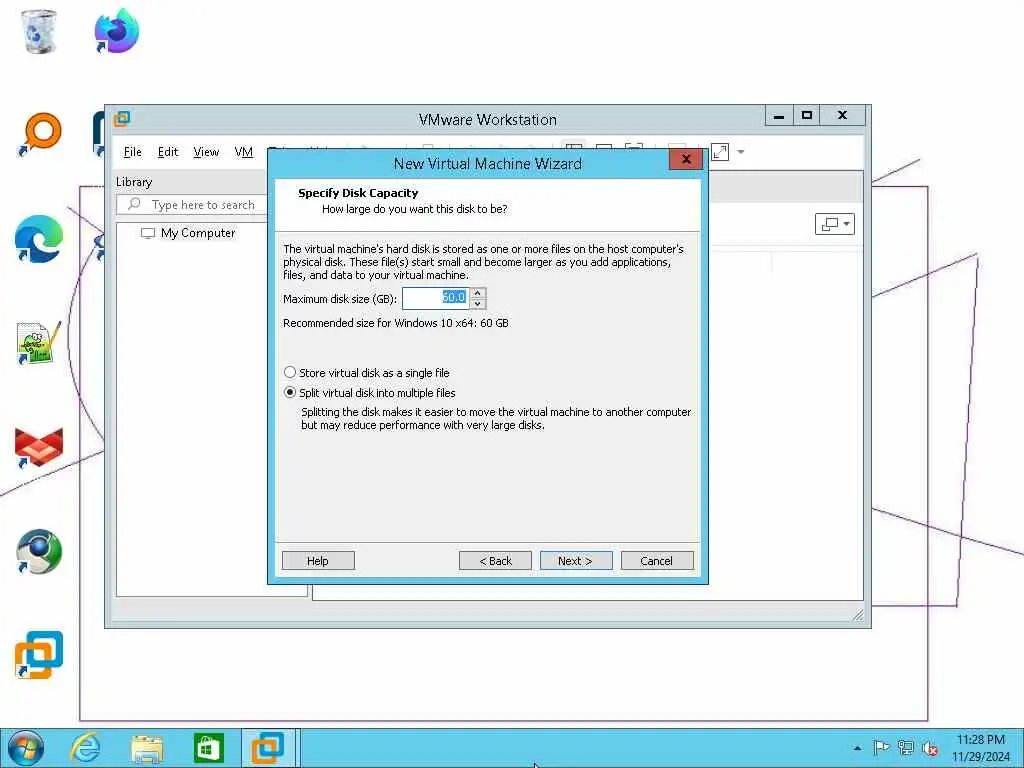Viewport: 1024px width, 768px height.
Task: Click the resize grip of VMware window
Action: (x=858, y=615)
